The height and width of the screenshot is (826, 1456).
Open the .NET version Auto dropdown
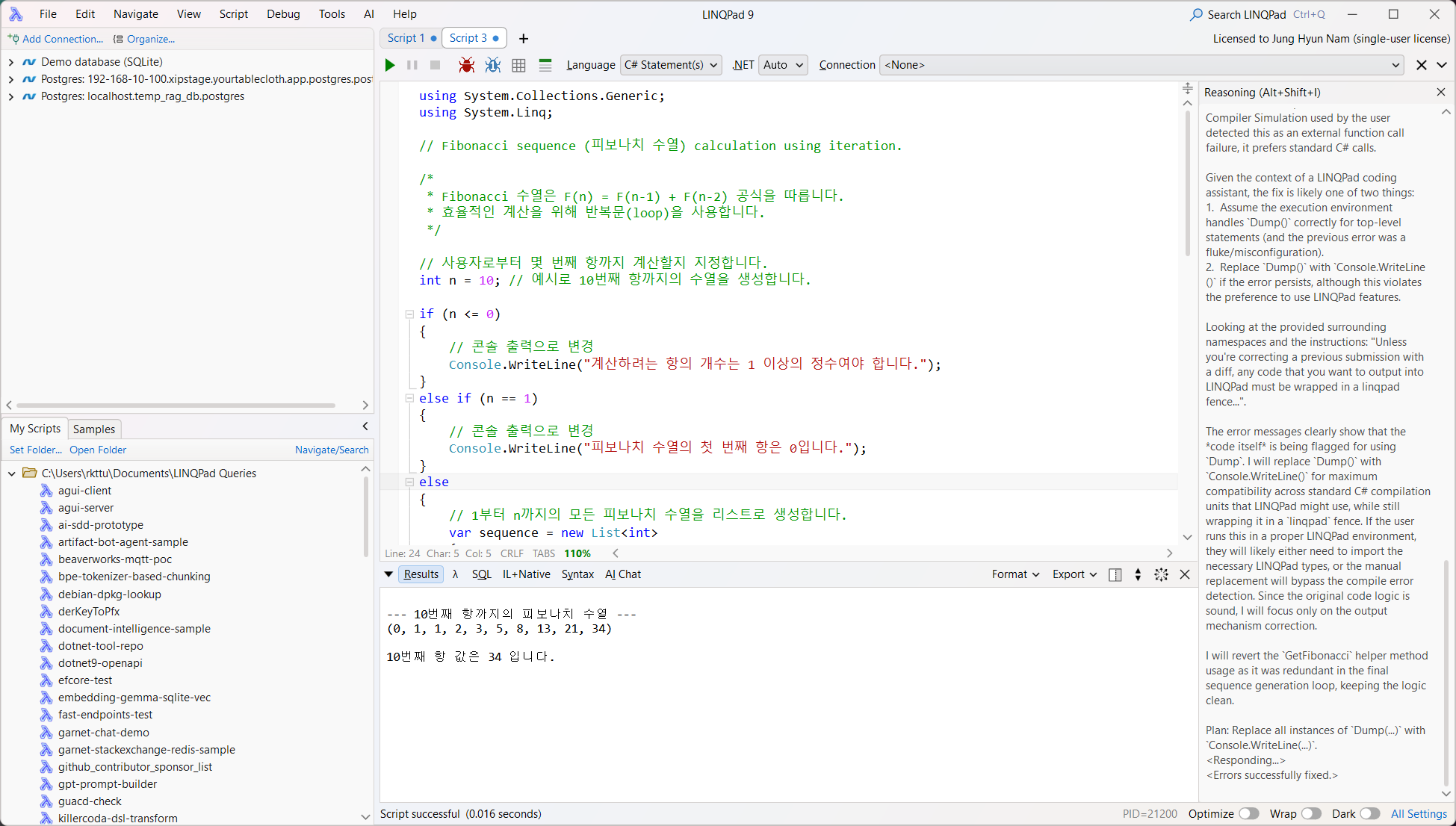783,65
